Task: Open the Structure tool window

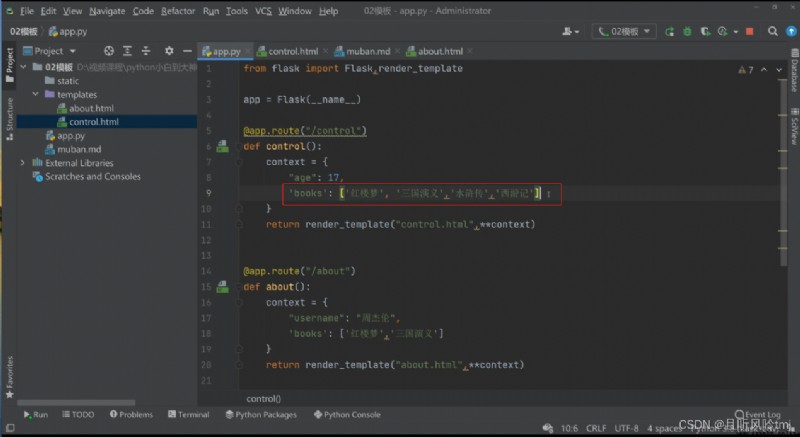Action: tap(10, 119)
